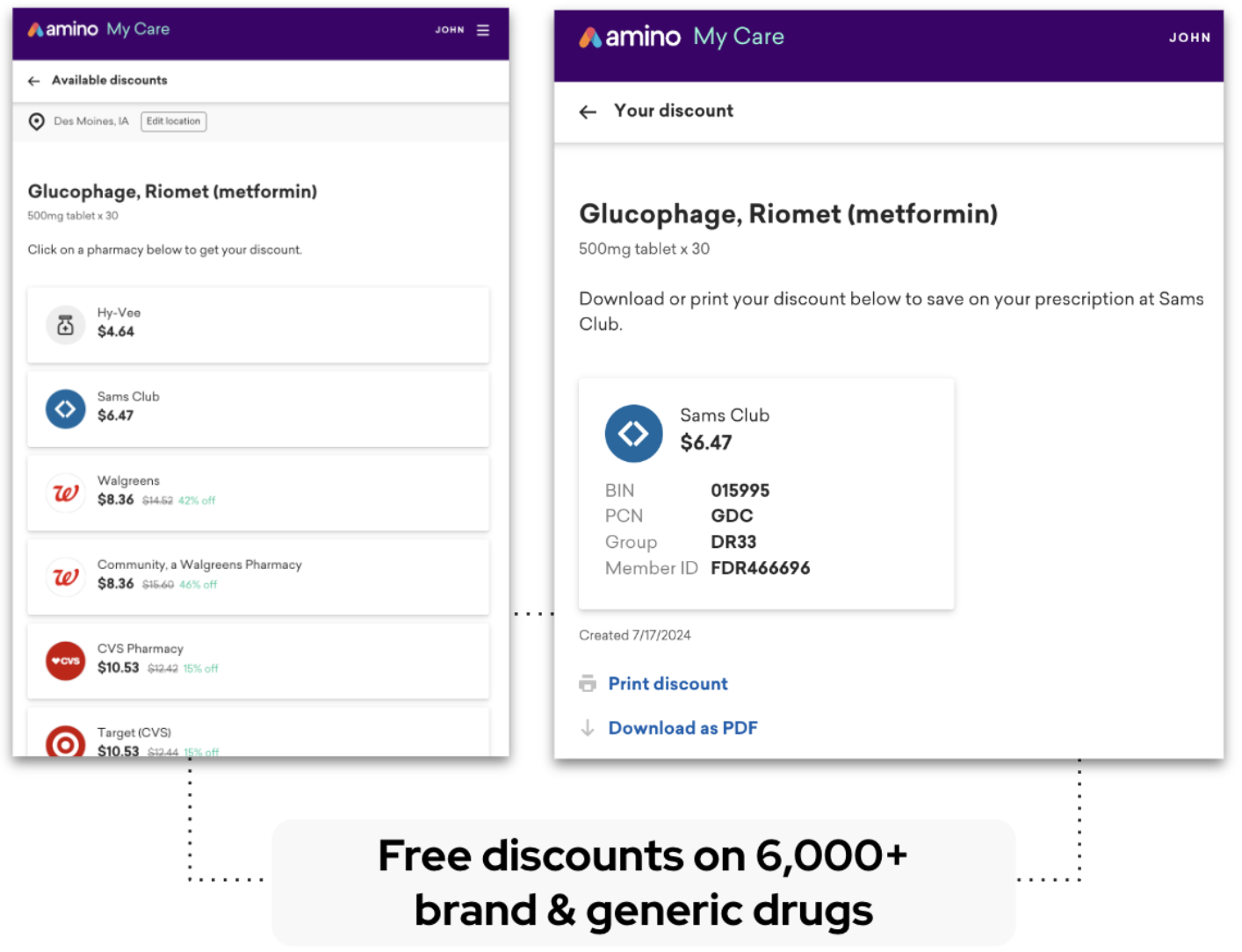The height and width of the screenshot is (952, 1242).
Task: Click the location pin icon near Des Moines
Action: tap(37, 121)
